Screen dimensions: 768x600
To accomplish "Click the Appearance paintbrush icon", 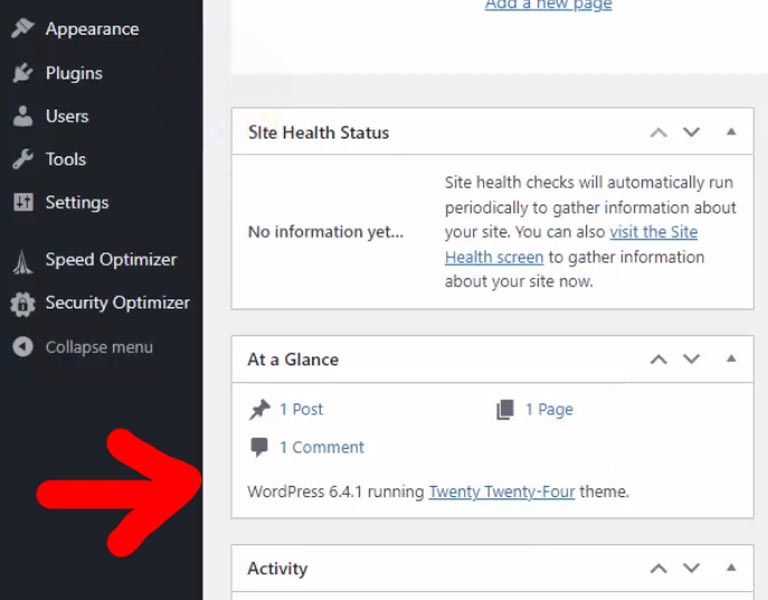I will (23, 28).
